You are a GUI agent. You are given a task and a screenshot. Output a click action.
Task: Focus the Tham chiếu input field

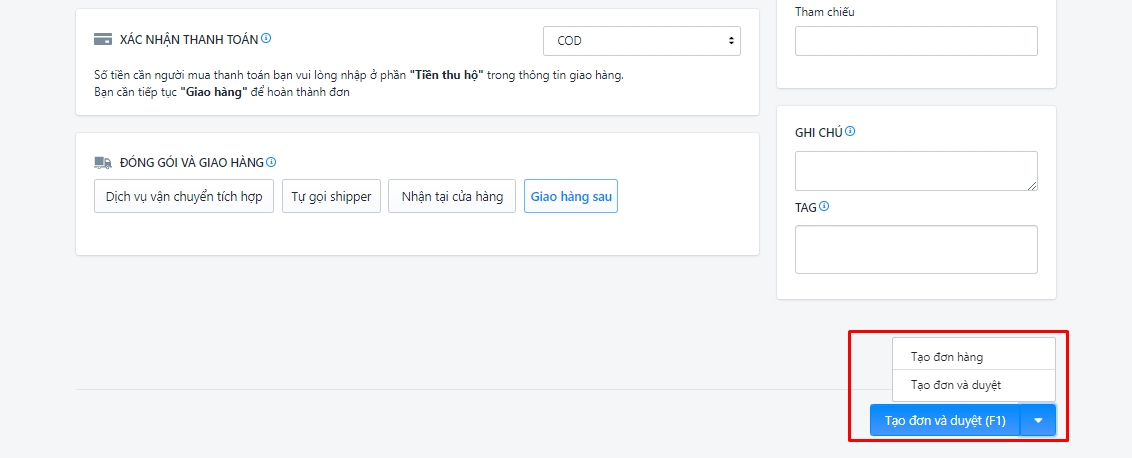coord(916,41)
